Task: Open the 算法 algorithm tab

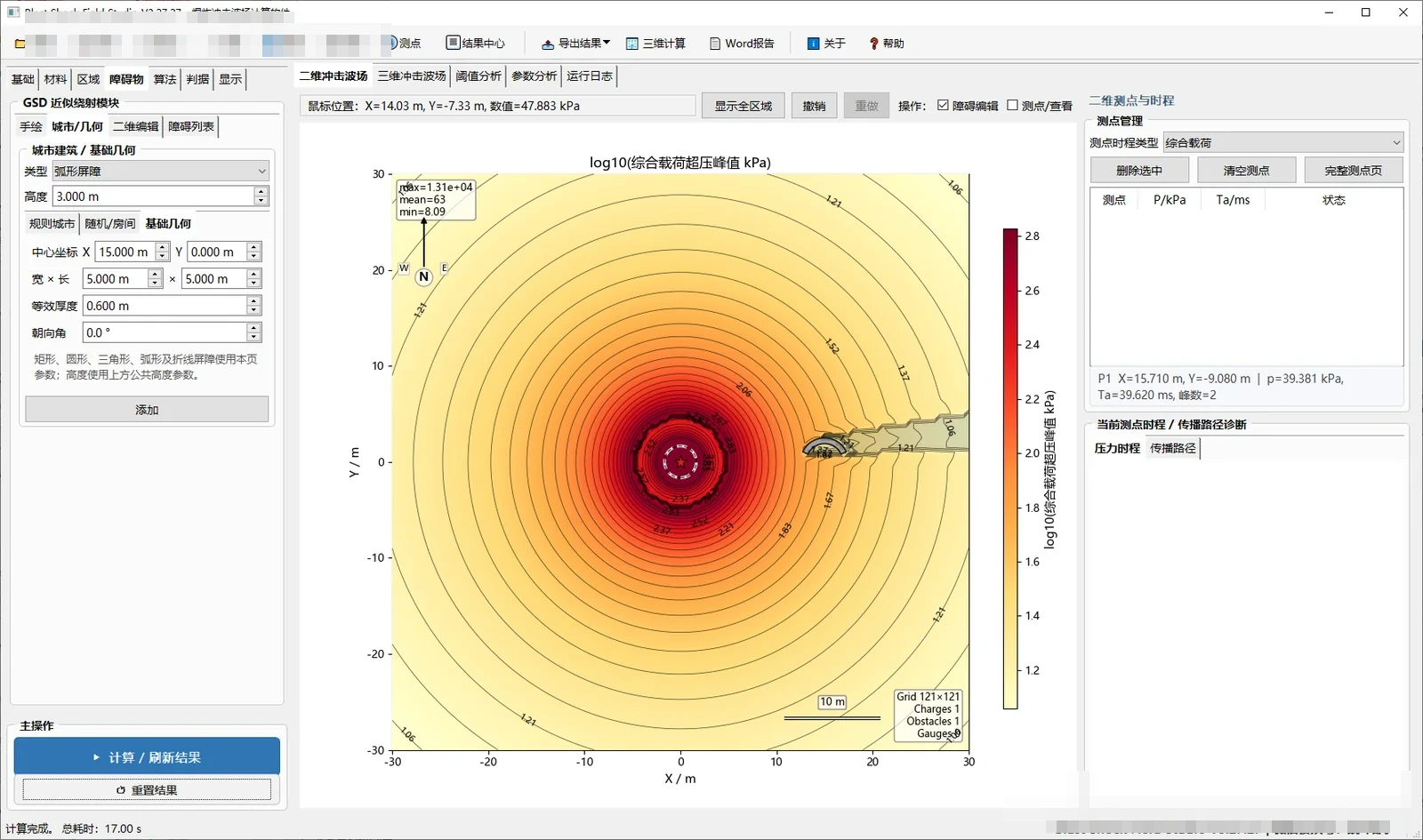Action: (165, 79)
